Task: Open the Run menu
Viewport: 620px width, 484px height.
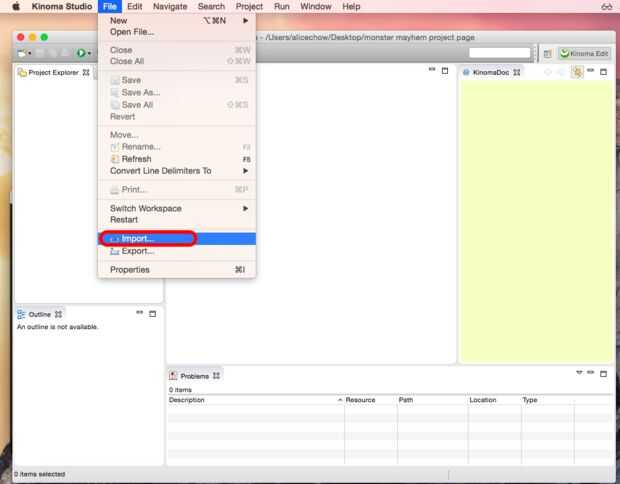Action: 282,6
